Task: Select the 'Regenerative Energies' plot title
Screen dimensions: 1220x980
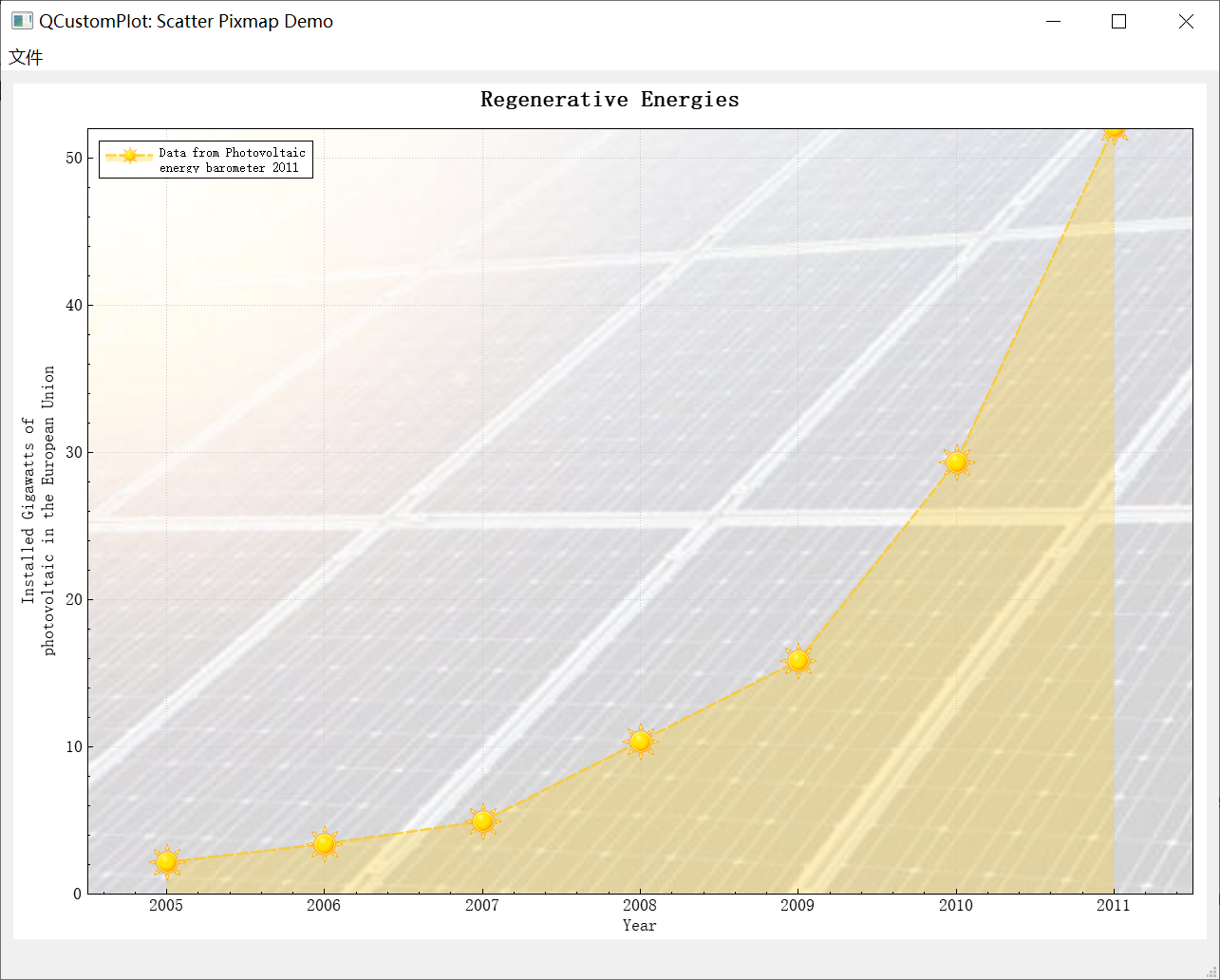Action: point(610,100)
